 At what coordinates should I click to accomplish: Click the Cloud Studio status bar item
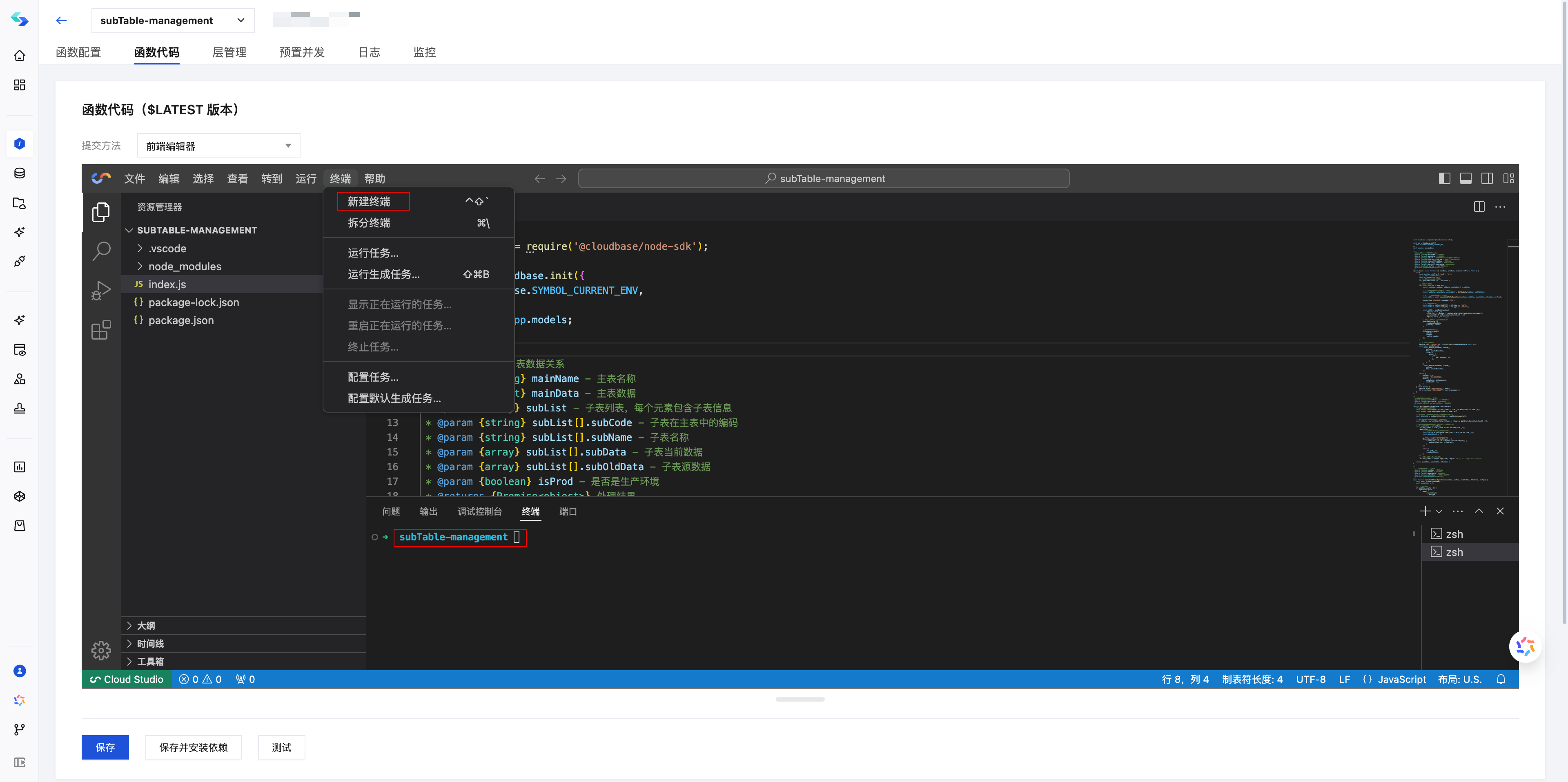[127, 679]
